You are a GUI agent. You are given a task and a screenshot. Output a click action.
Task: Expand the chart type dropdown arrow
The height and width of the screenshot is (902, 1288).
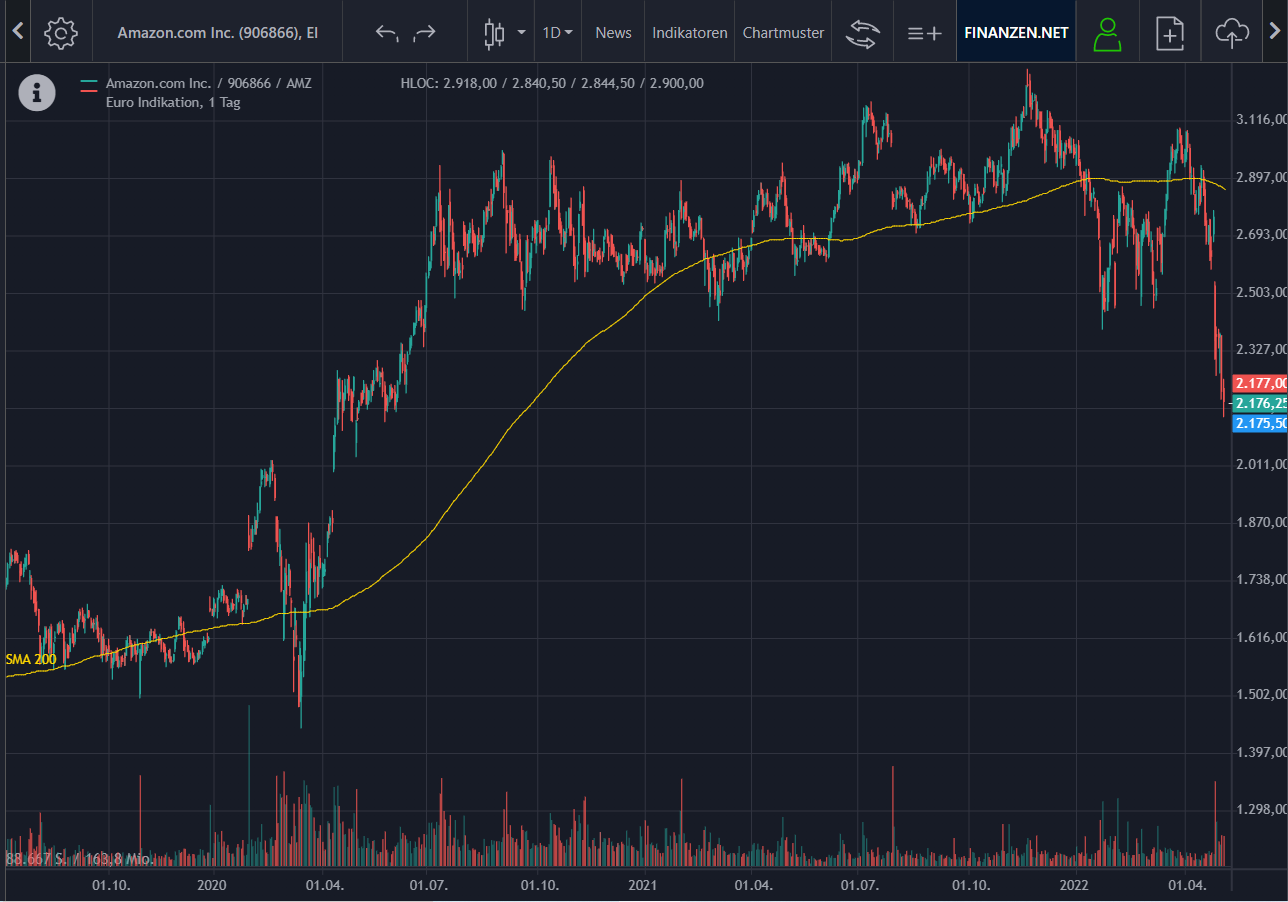coord(521,33)
